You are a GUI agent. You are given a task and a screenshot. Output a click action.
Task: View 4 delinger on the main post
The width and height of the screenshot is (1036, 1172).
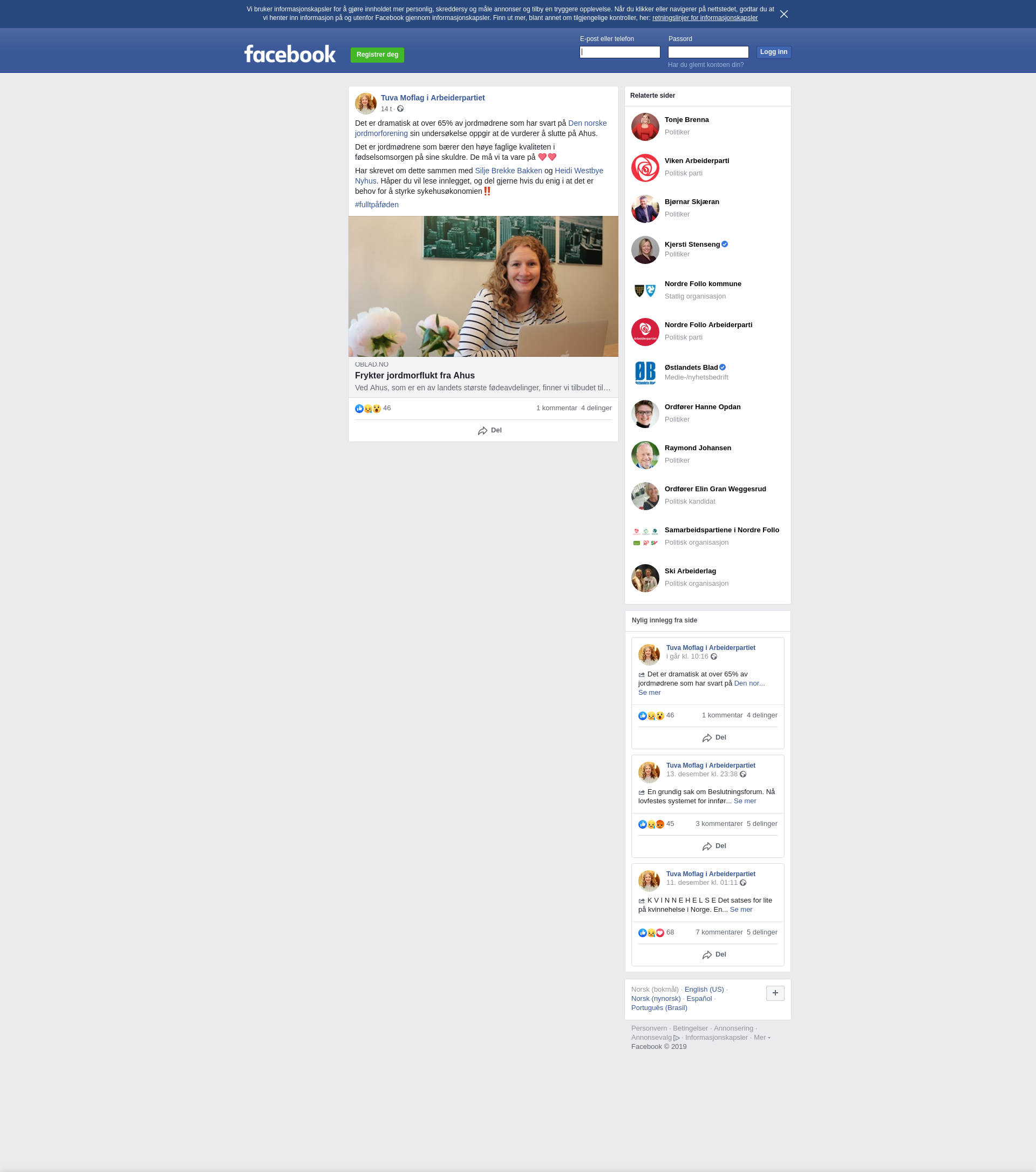coord(596,408)
